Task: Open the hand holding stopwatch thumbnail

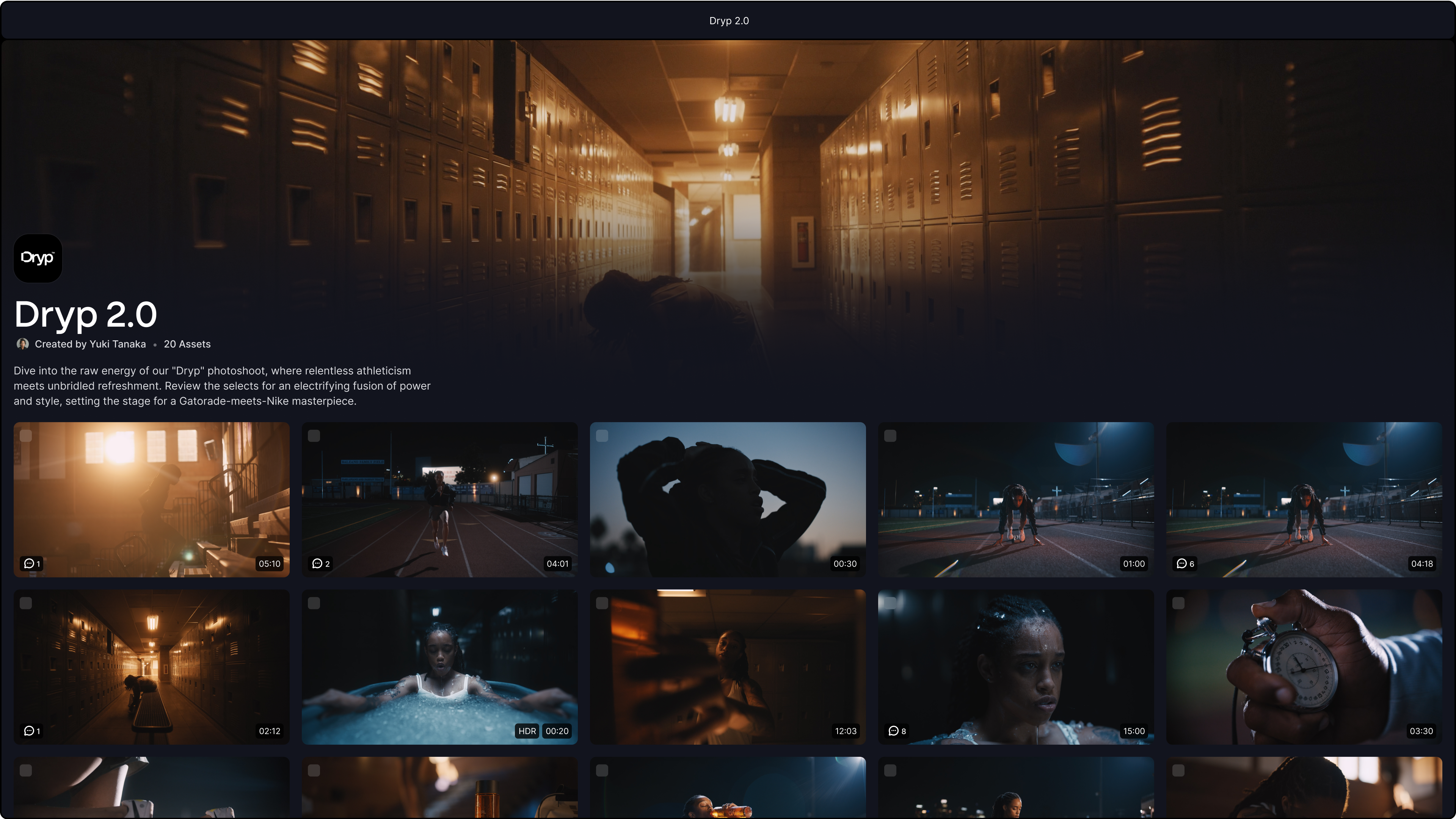Action: click(x=1304, y=667)
